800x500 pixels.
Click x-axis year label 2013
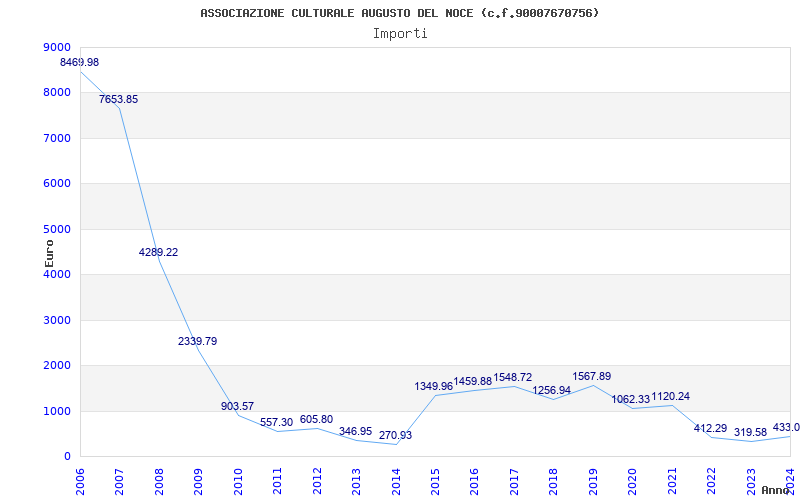click(x=356, y=480)
